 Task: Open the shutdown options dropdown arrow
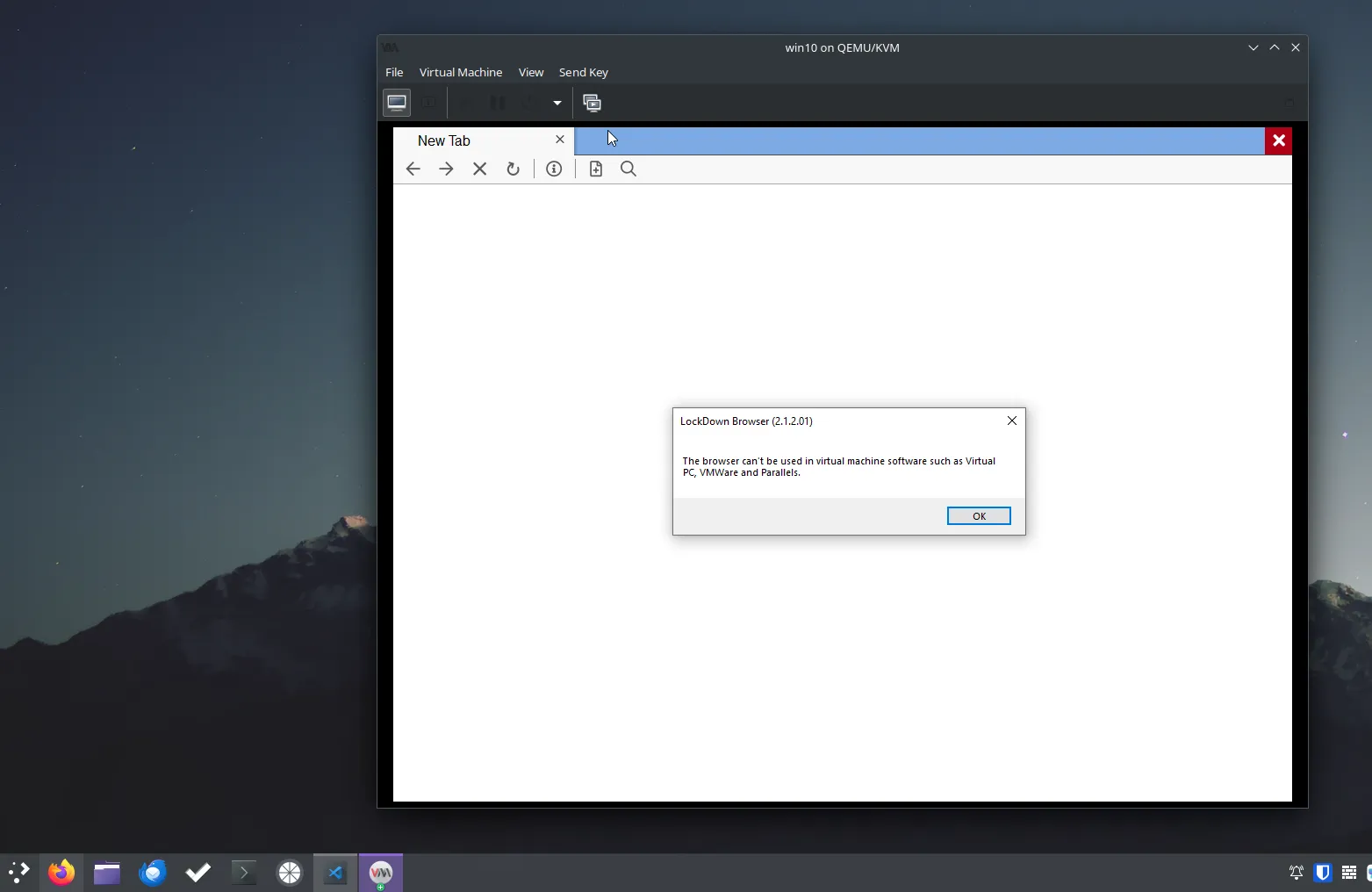pyautogui.click(x=557, y=103)
